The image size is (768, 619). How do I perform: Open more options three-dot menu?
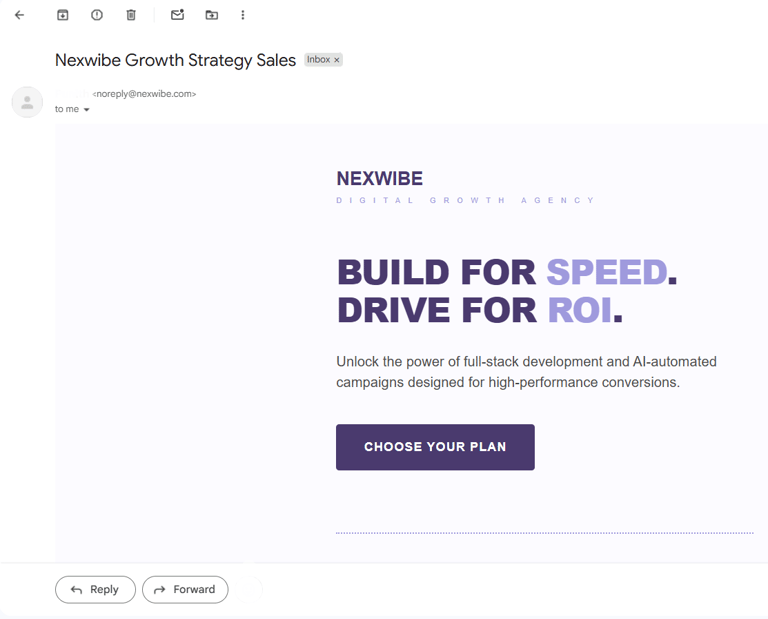[x=242, y=15]
